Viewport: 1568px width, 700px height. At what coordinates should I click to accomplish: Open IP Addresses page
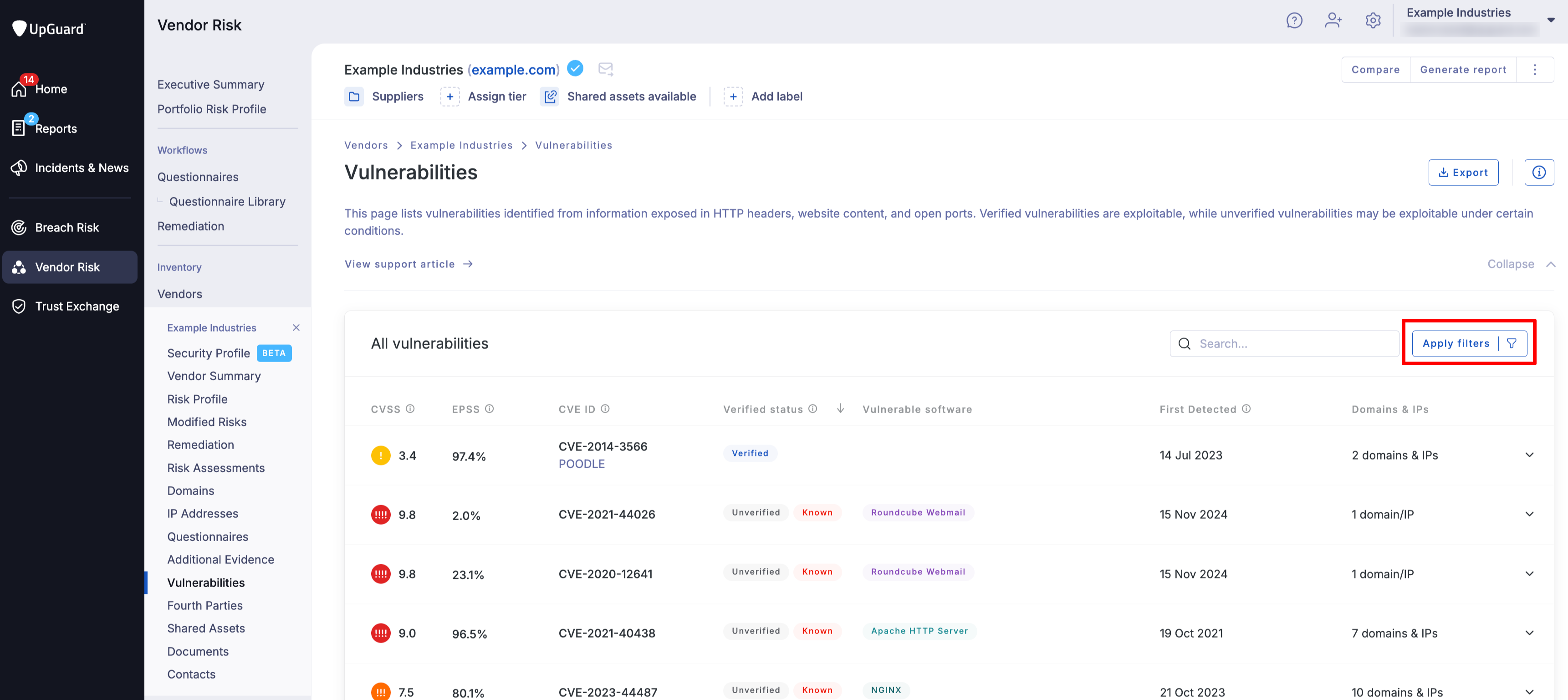203,513
